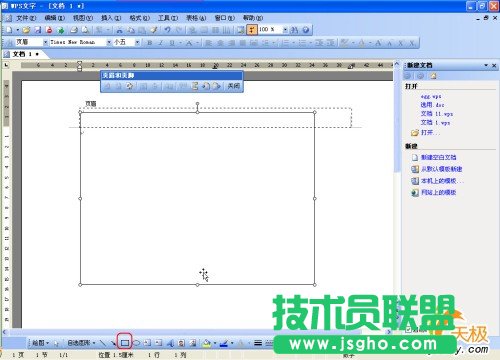Viewport: 500px width, 360px height.
Task: Open recent file 文档 1.wps
Action: click(435, 123)
